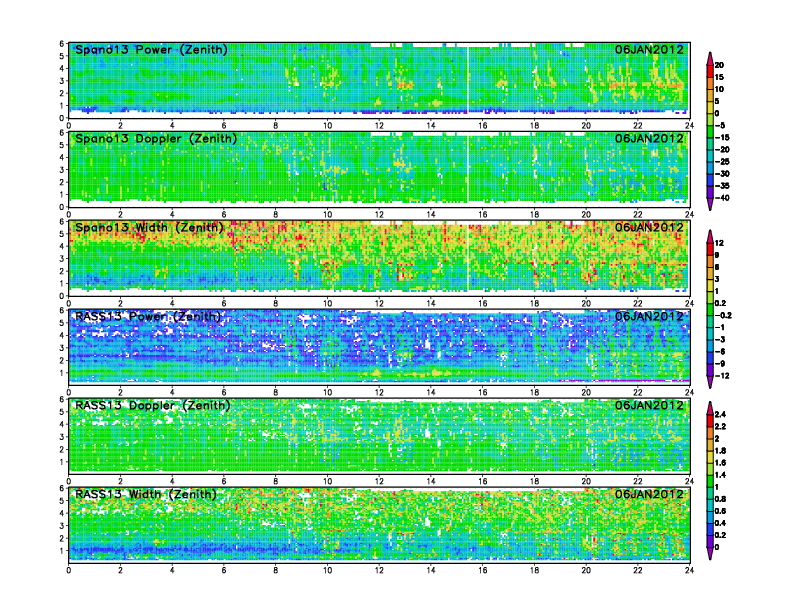This screenshot has height=612, width=792.
Task: Click y-axis tick "6" of the Spano13 Power plot
Action: (x=62, y=44)
